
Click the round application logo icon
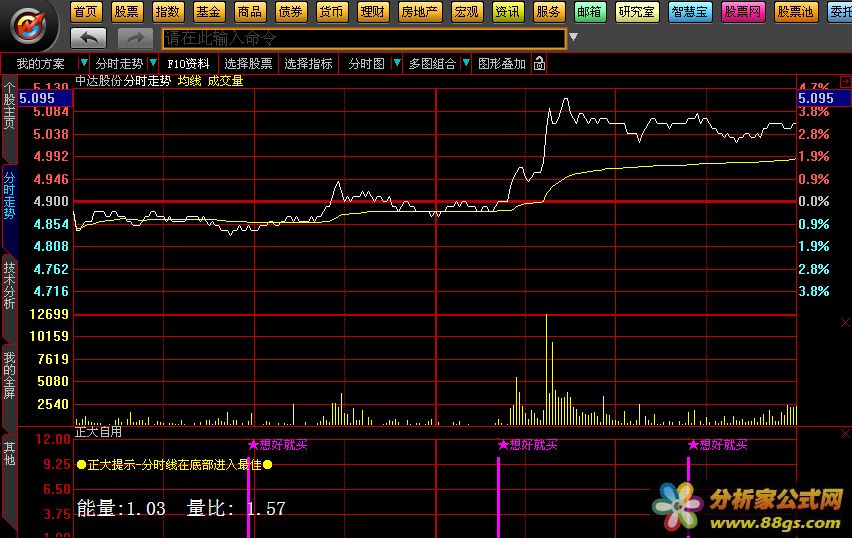[28, 26]
